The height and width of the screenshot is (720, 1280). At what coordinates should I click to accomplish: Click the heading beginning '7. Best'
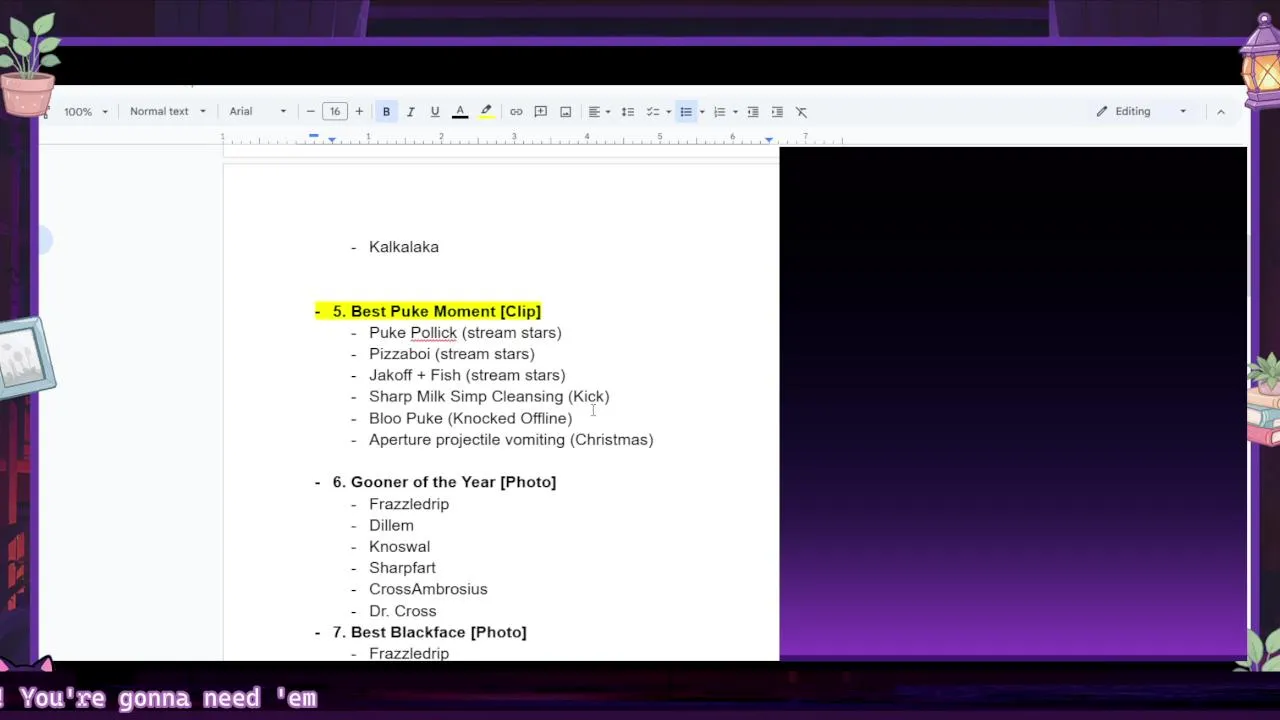pos(429,632)
